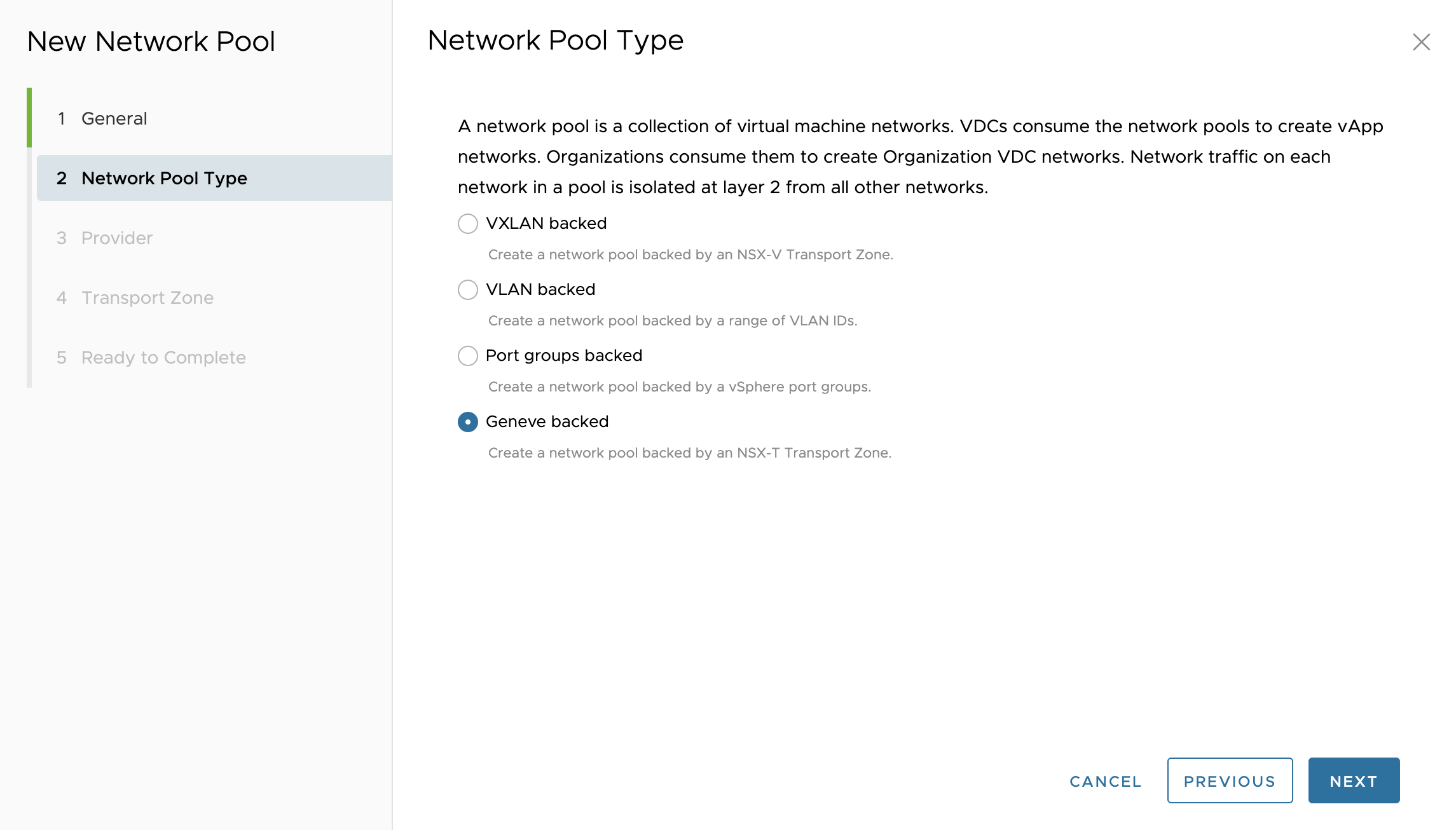Click the Geneve backed label text
Image resolution: width=1456 pixels, height=830 pixels.
(547, 422)
